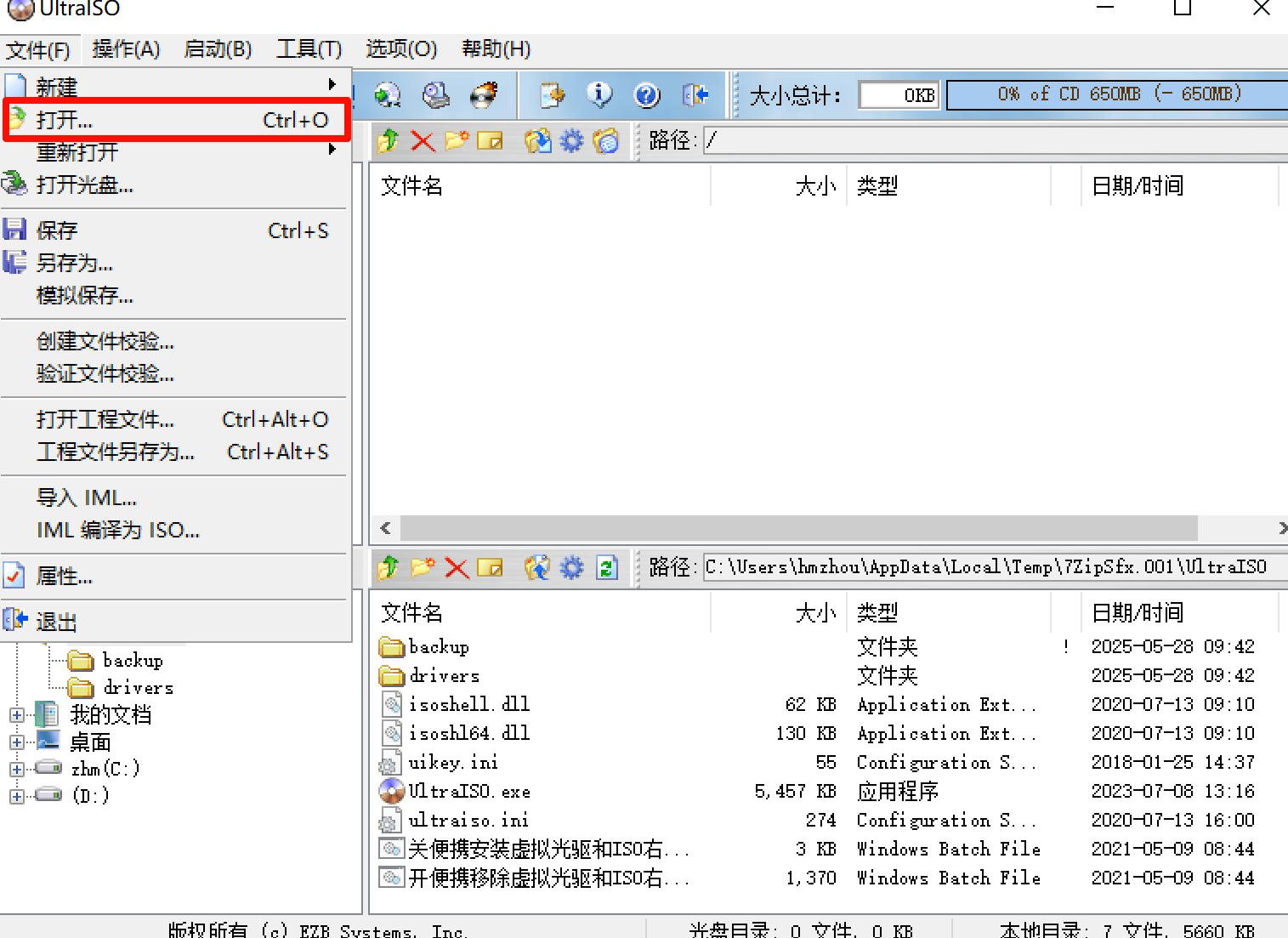
Task: Click red X delete in image pane toolbar
Action: [x=423, y=140]
